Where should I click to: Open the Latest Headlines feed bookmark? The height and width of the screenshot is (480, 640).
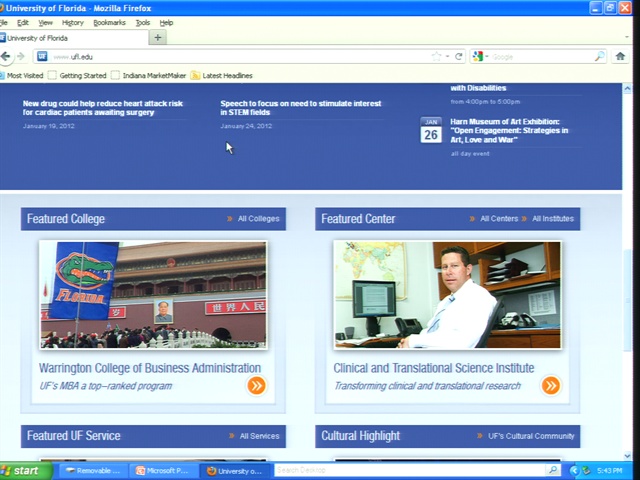click(x=222, y=76)
